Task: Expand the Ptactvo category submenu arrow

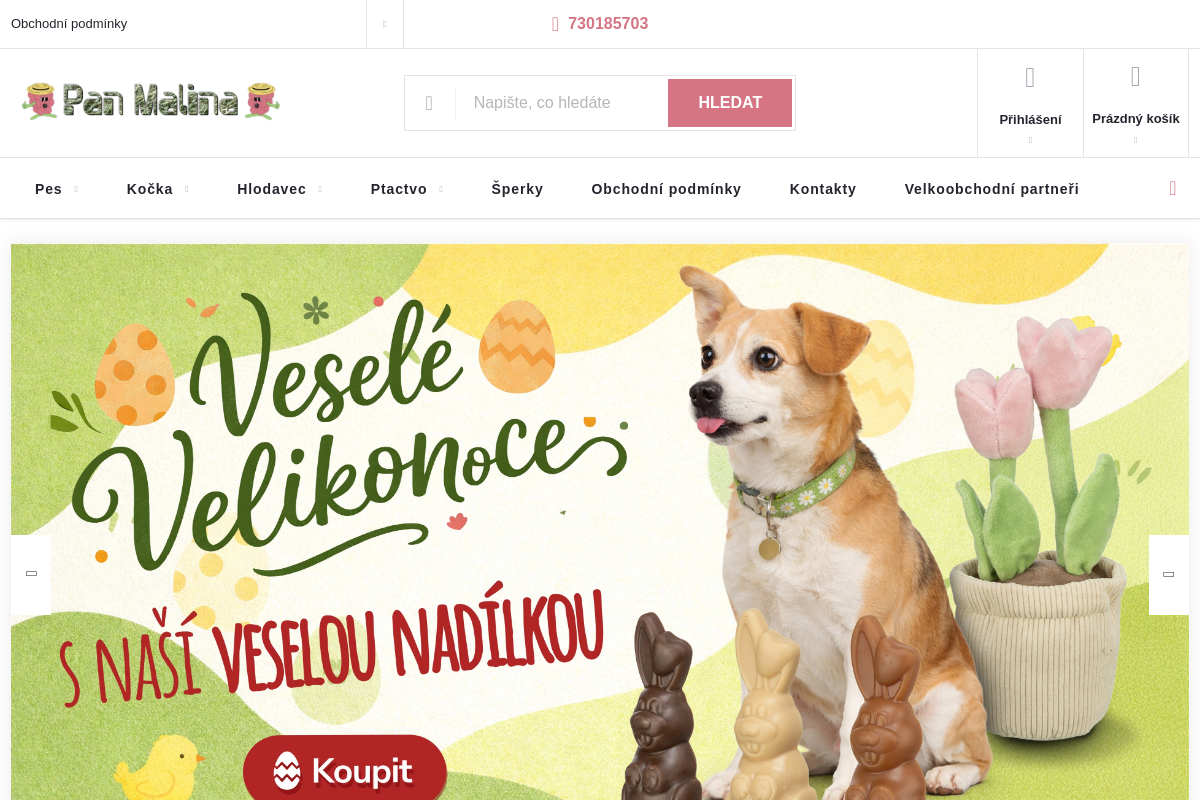Action: tap(441, 189)
